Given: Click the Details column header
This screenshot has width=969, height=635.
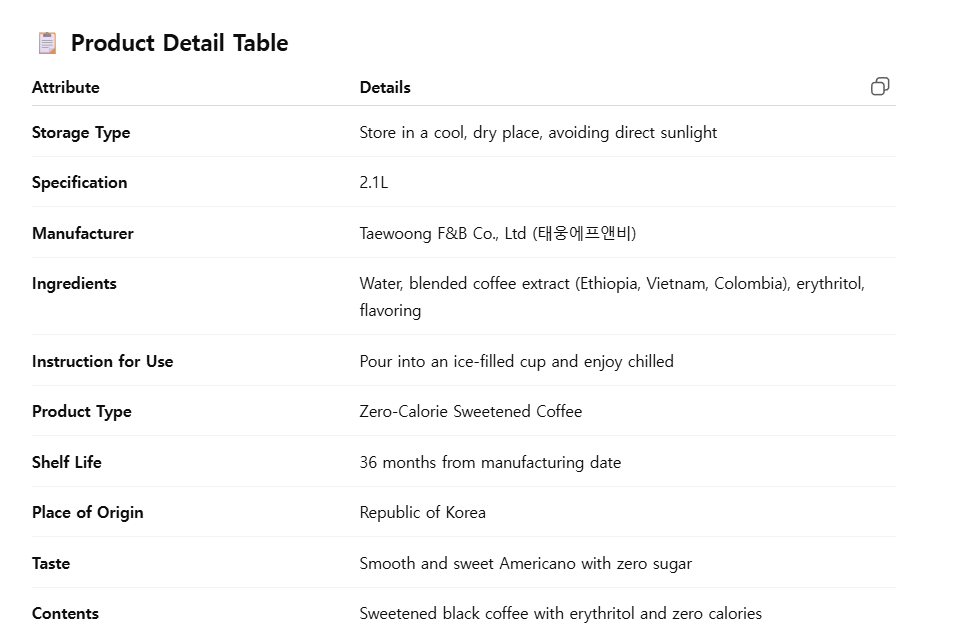Looking at the screenshot, I should [x=385, y=87].
